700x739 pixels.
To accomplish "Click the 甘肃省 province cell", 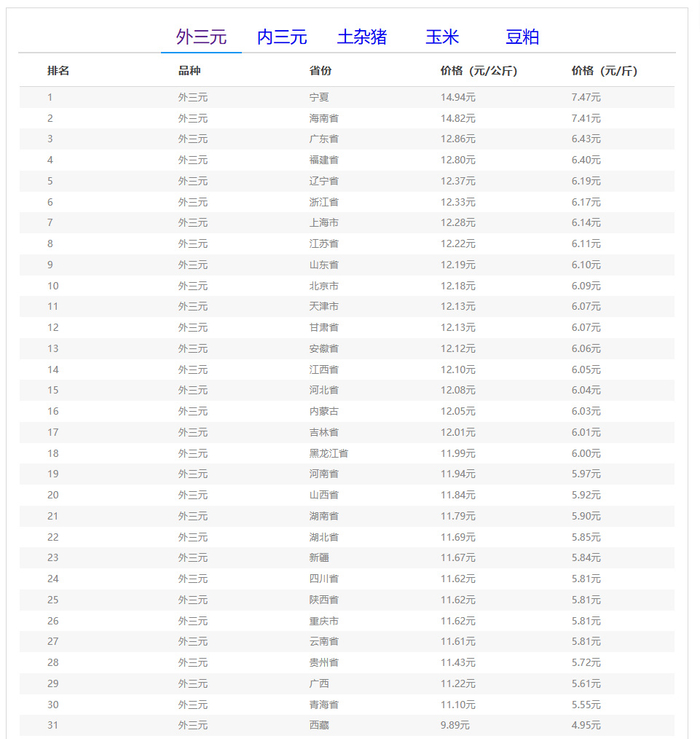I will point(324,328).
